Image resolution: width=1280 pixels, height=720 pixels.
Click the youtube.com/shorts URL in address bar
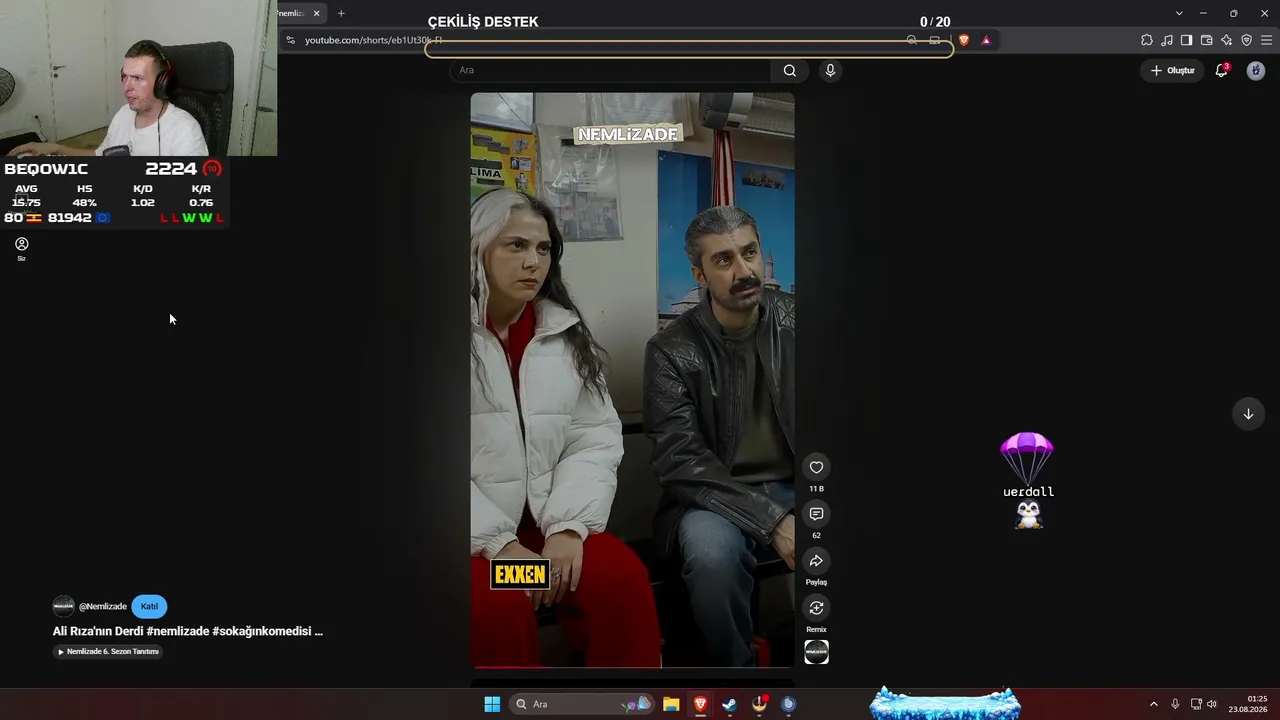[x=373, y=40]
